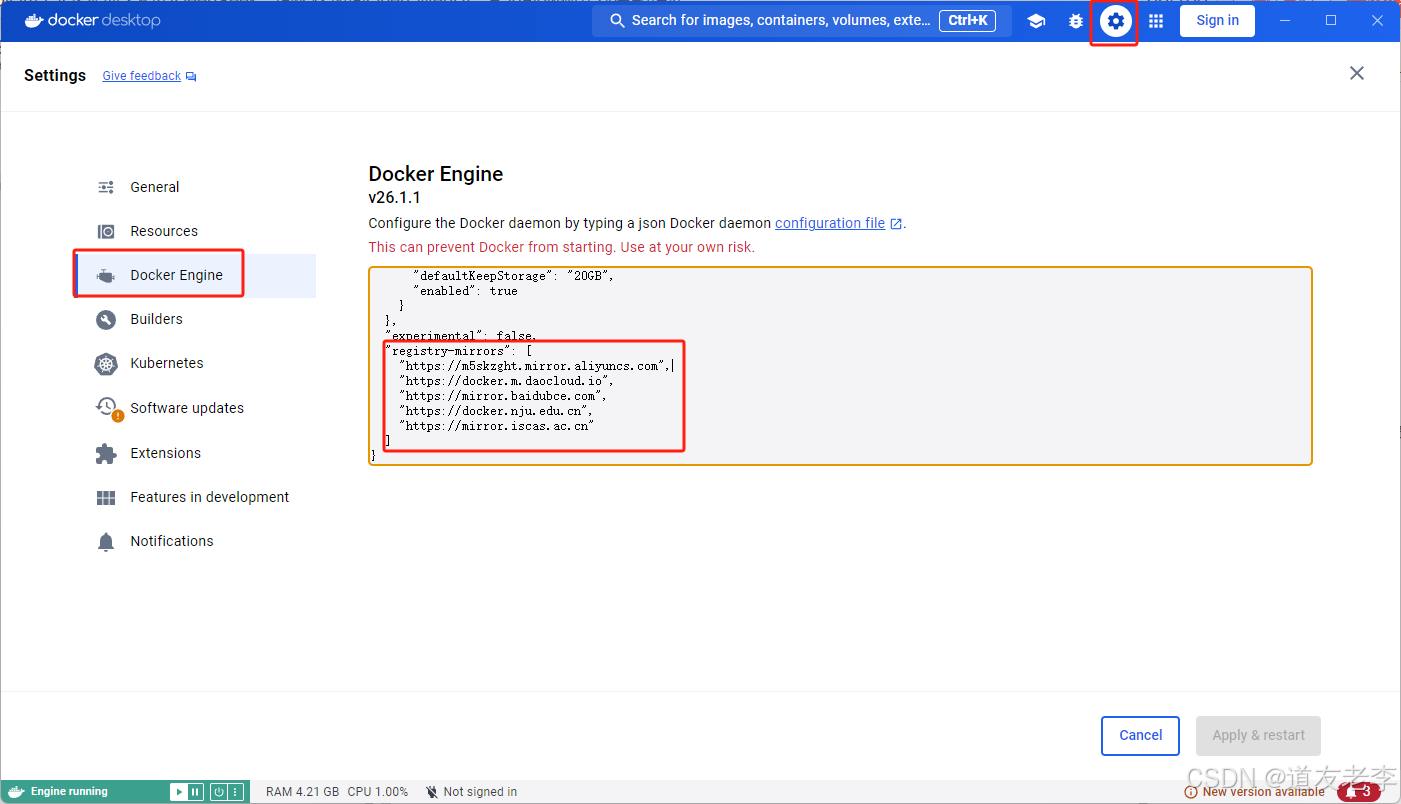Click the "registry-mirrors" key in the JSON

(x=449, y=351)
